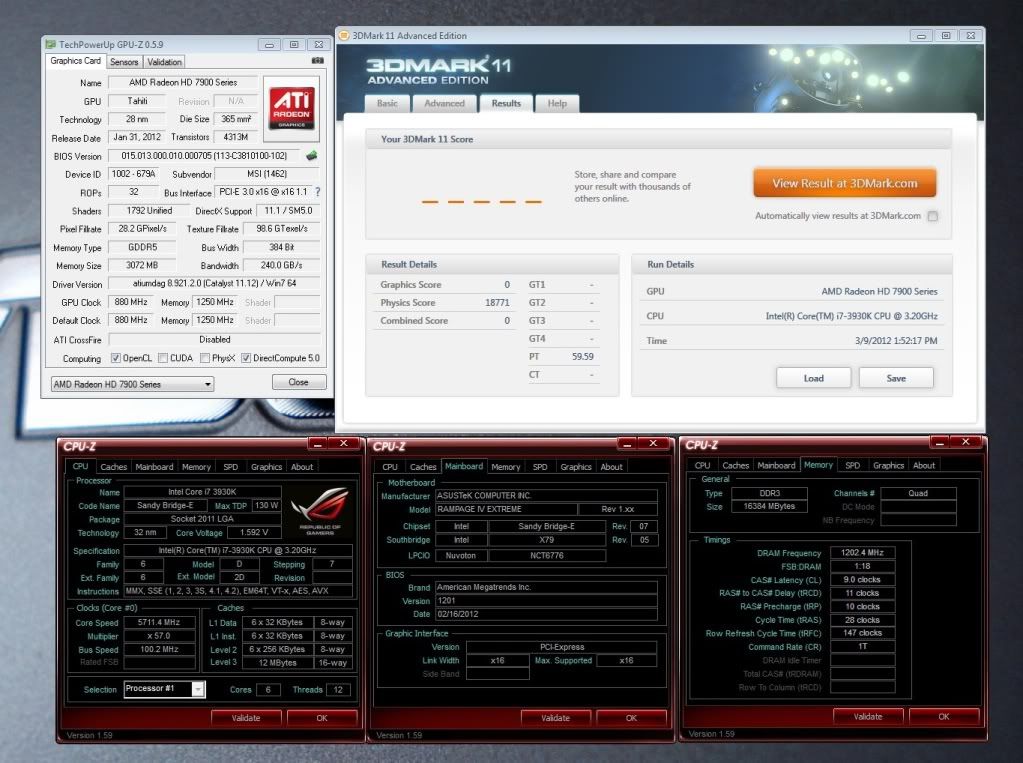Screen dimensions: 1023x763
Task: Click OK in the CPU-Z Mainboard window
Action: (x=631, y=717)
